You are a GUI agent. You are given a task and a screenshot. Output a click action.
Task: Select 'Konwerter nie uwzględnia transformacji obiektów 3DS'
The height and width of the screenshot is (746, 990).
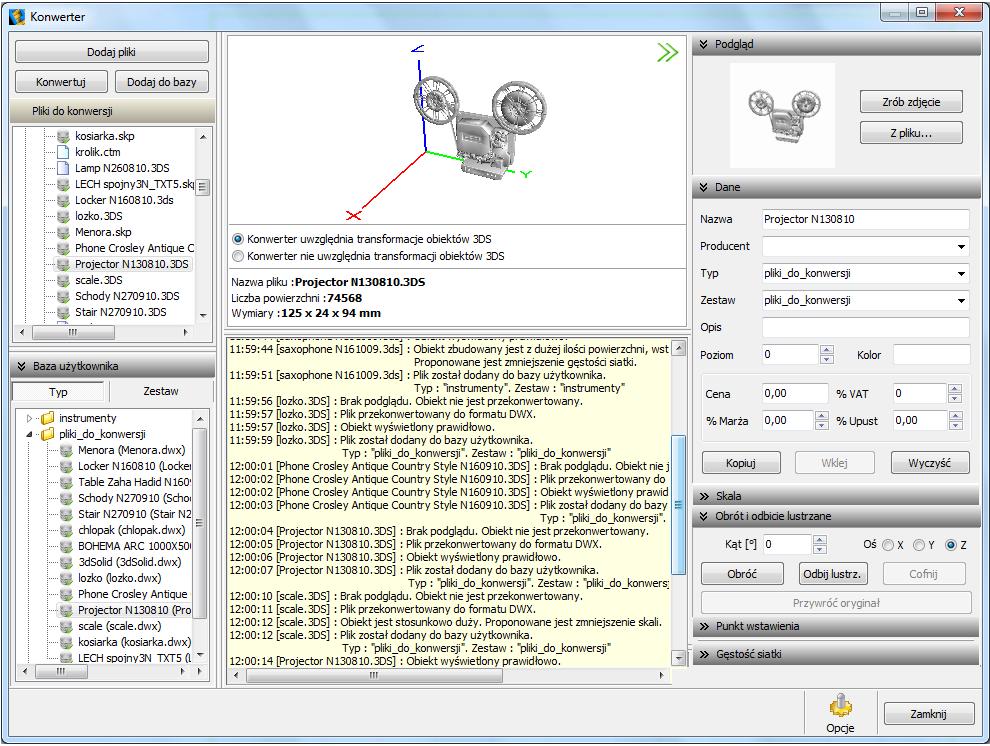point(238,256)
